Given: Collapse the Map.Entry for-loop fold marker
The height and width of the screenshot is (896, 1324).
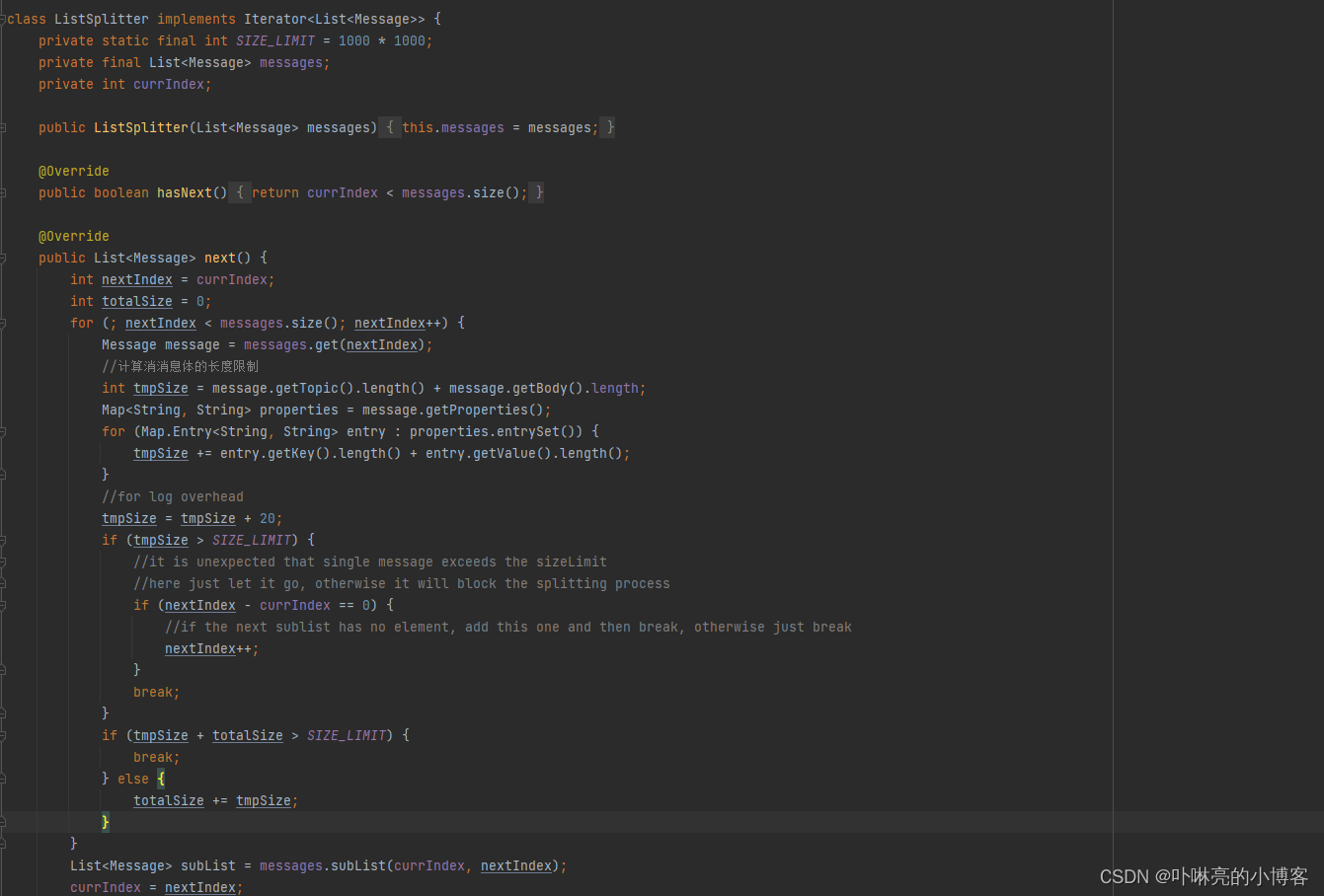Looking at the screenshot, I should coord(3,431).
